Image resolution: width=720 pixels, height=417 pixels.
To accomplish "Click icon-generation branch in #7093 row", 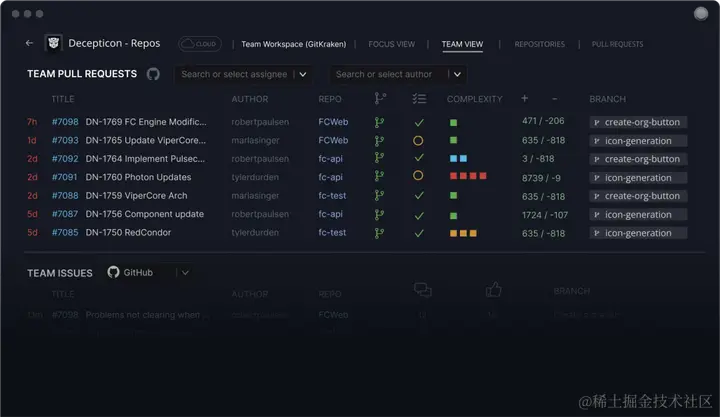I will click(x=638, y=141).
